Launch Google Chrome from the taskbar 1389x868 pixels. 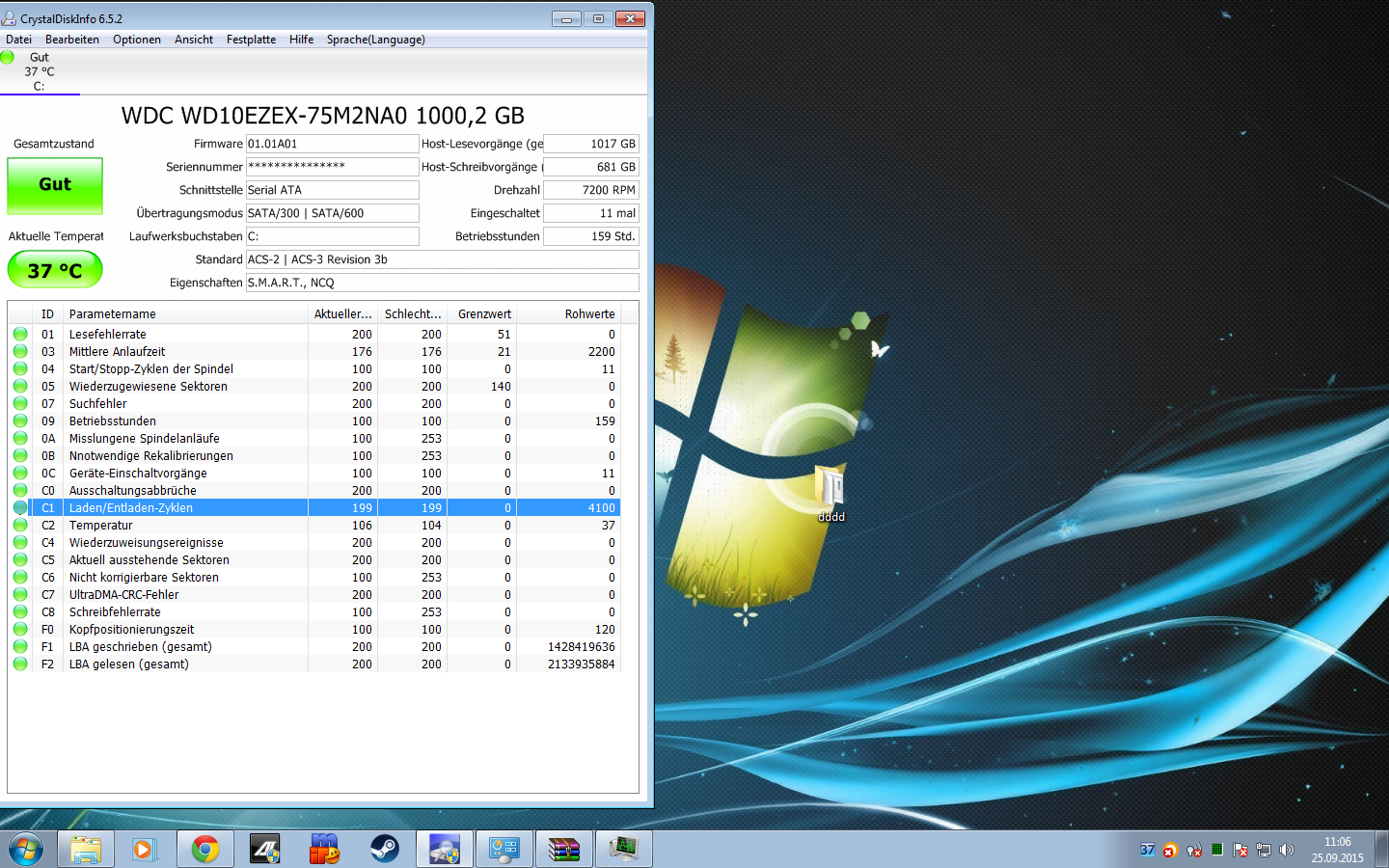coord(204,850)
